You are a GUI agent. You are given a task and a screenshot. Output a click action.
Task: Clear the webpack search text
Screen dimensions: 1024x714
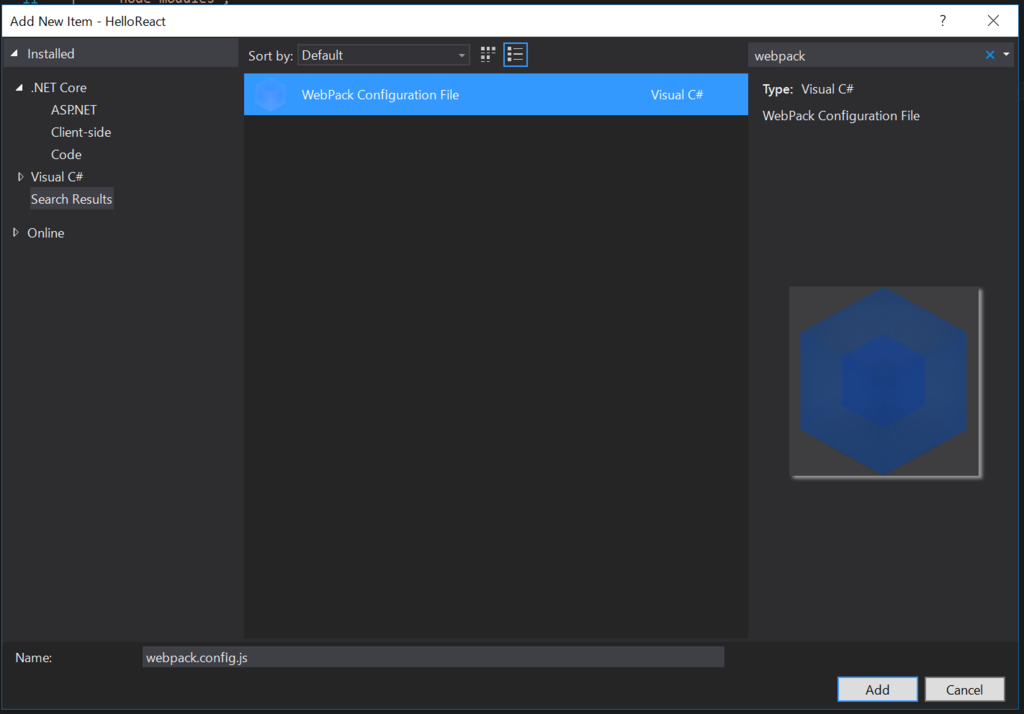[x=990, y=55]
